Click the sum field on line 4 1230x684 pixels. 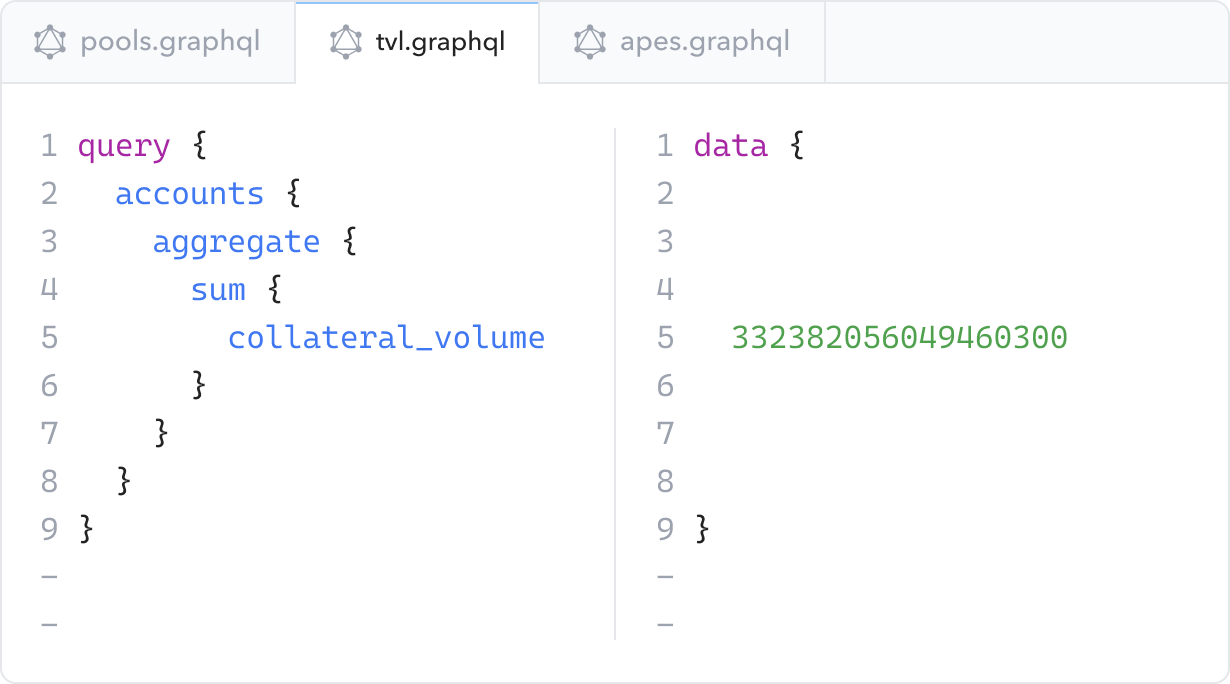coord(218,289)
